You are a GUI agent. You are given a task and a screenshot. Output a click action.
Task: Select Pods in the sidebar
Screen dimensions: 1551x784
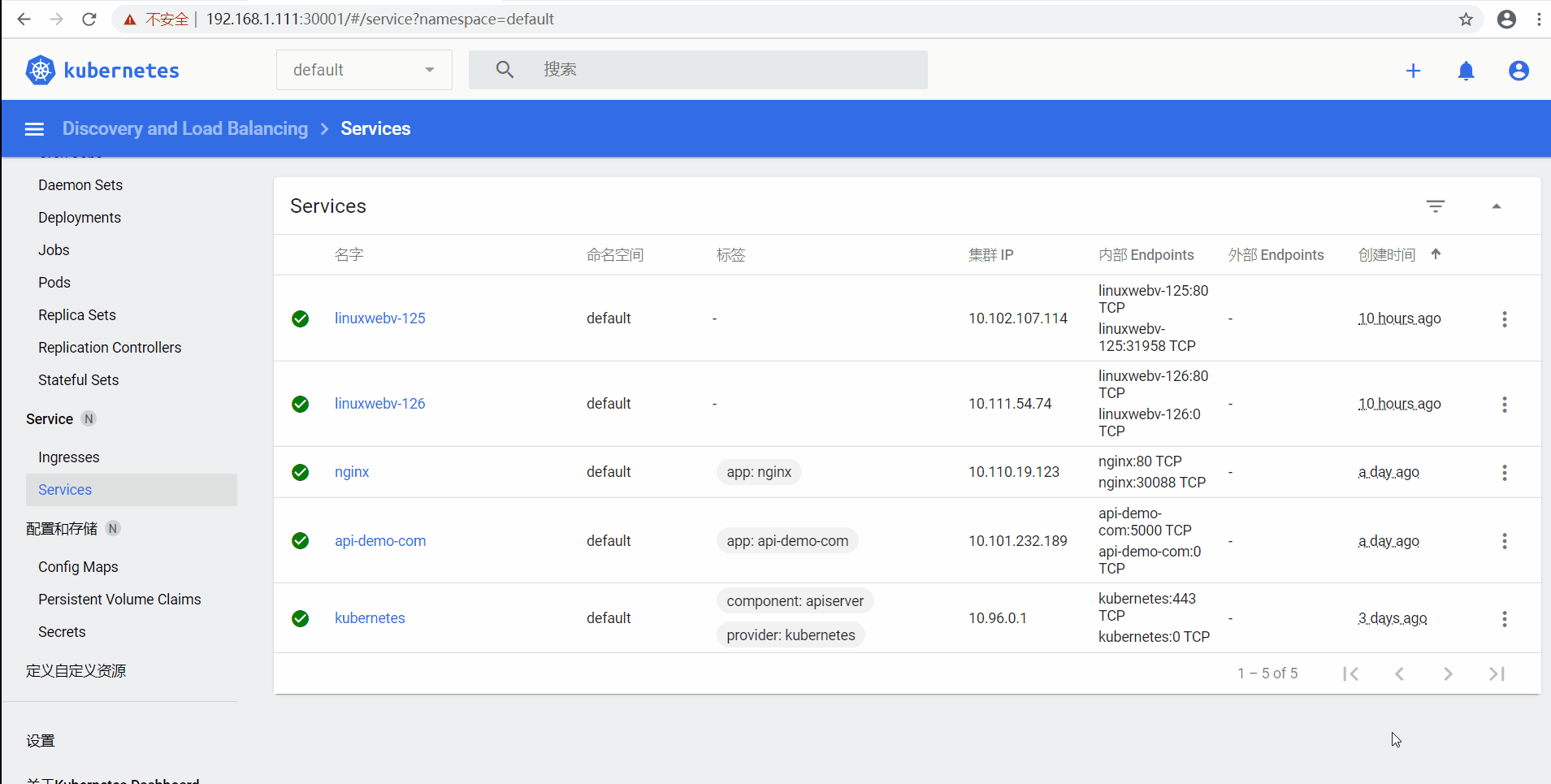tap(54, 282)
